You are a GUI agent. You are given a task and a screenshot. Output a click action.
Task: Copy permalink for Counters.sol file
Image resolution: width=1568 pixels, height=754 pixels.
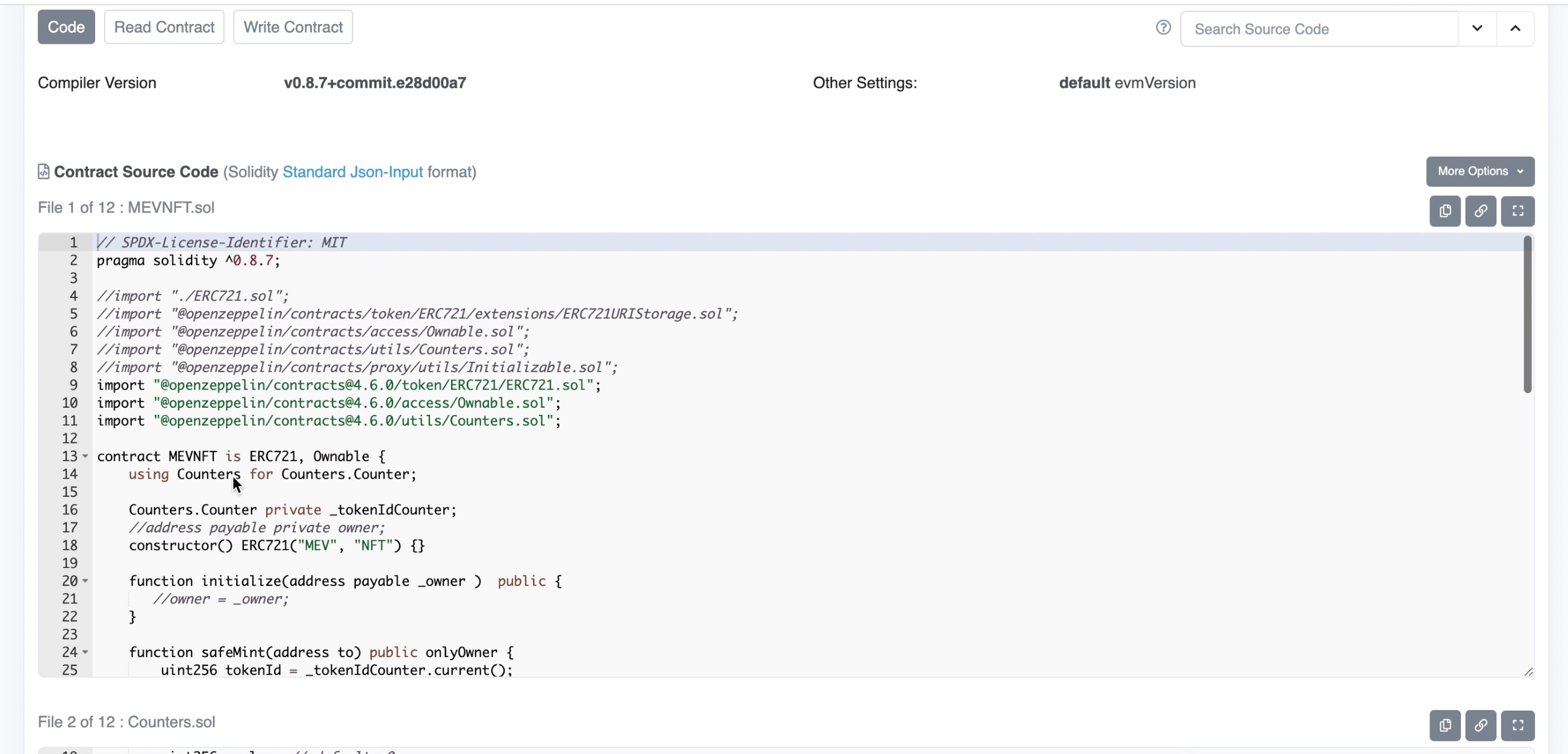coord(1480,726)
